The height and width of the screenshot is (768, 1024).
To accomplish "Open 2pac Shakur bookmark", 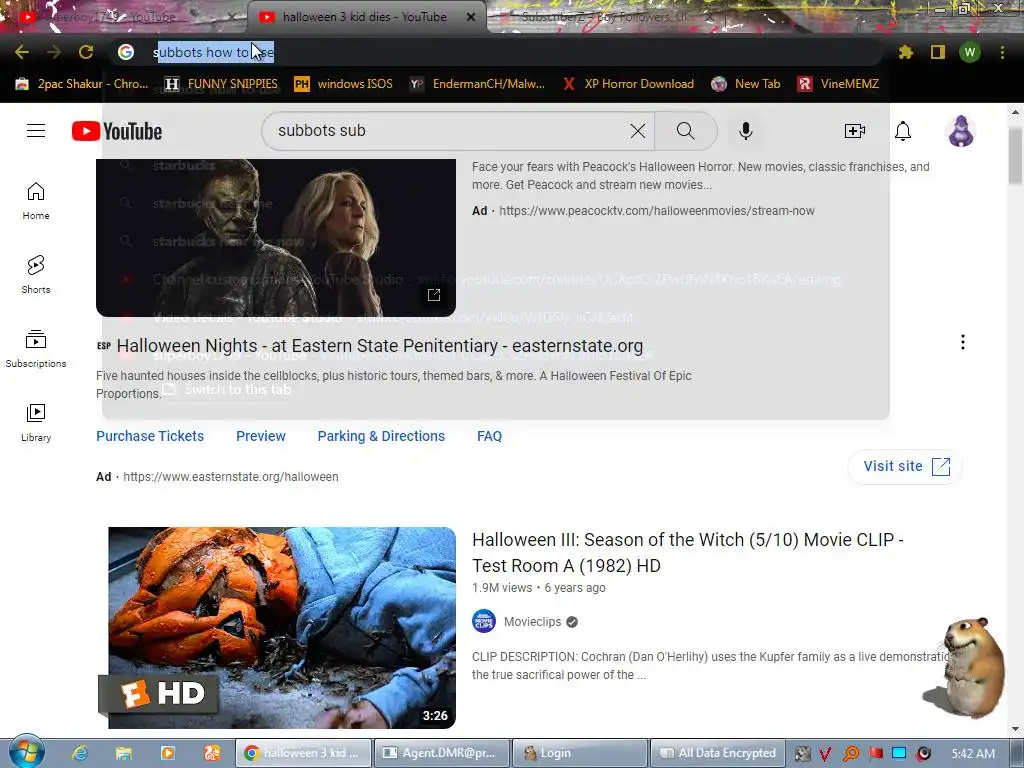I will pos(82,84).
